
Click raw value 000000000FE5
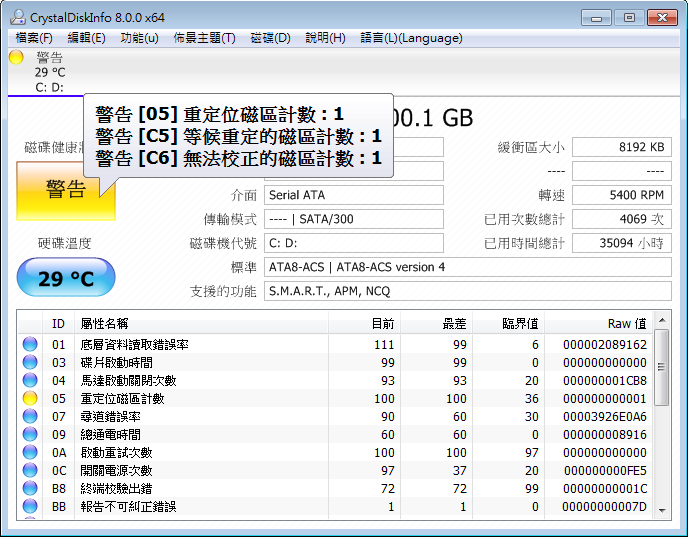click(x=605, y=471)
